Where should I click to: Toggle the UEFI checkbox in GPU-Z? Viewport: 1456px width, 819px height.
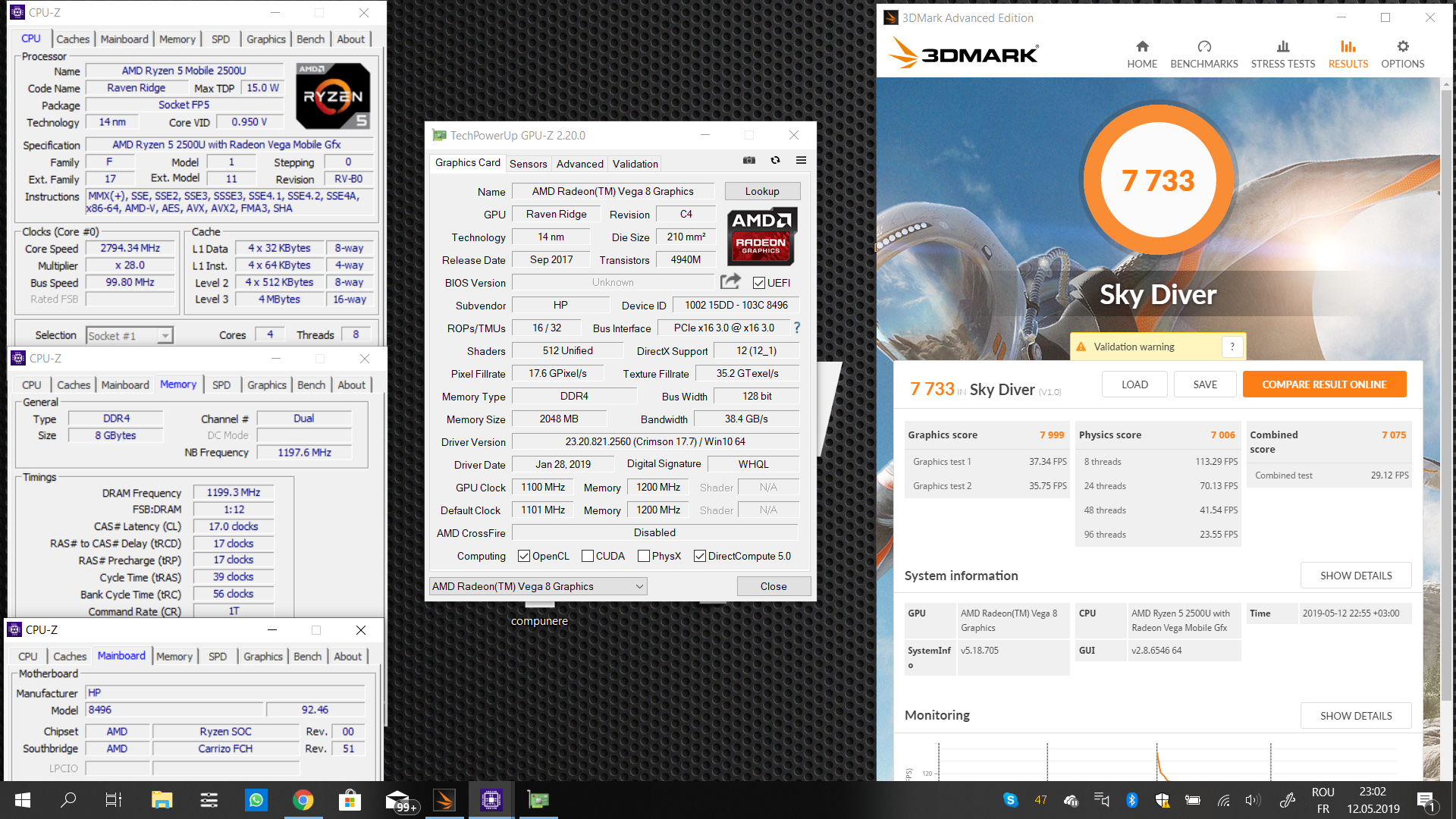pos(759,283)
